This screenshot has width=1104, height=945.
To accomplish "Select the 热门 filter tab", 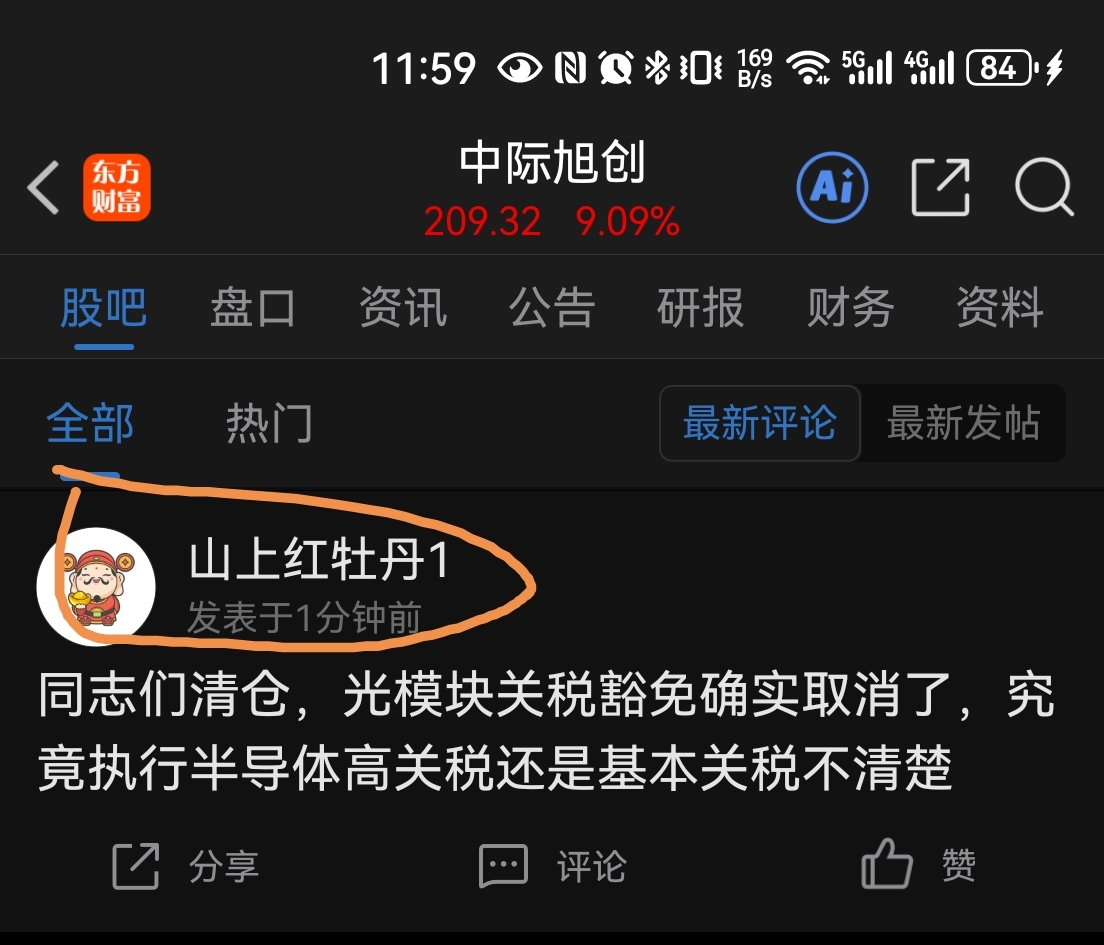I will click(269, 424).
